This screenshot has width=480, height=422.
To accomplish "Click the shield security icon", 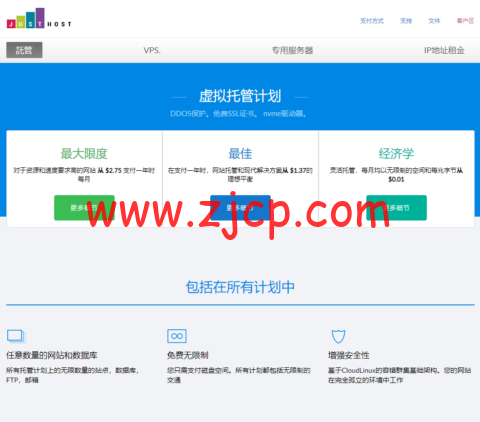I will [338, 336].
